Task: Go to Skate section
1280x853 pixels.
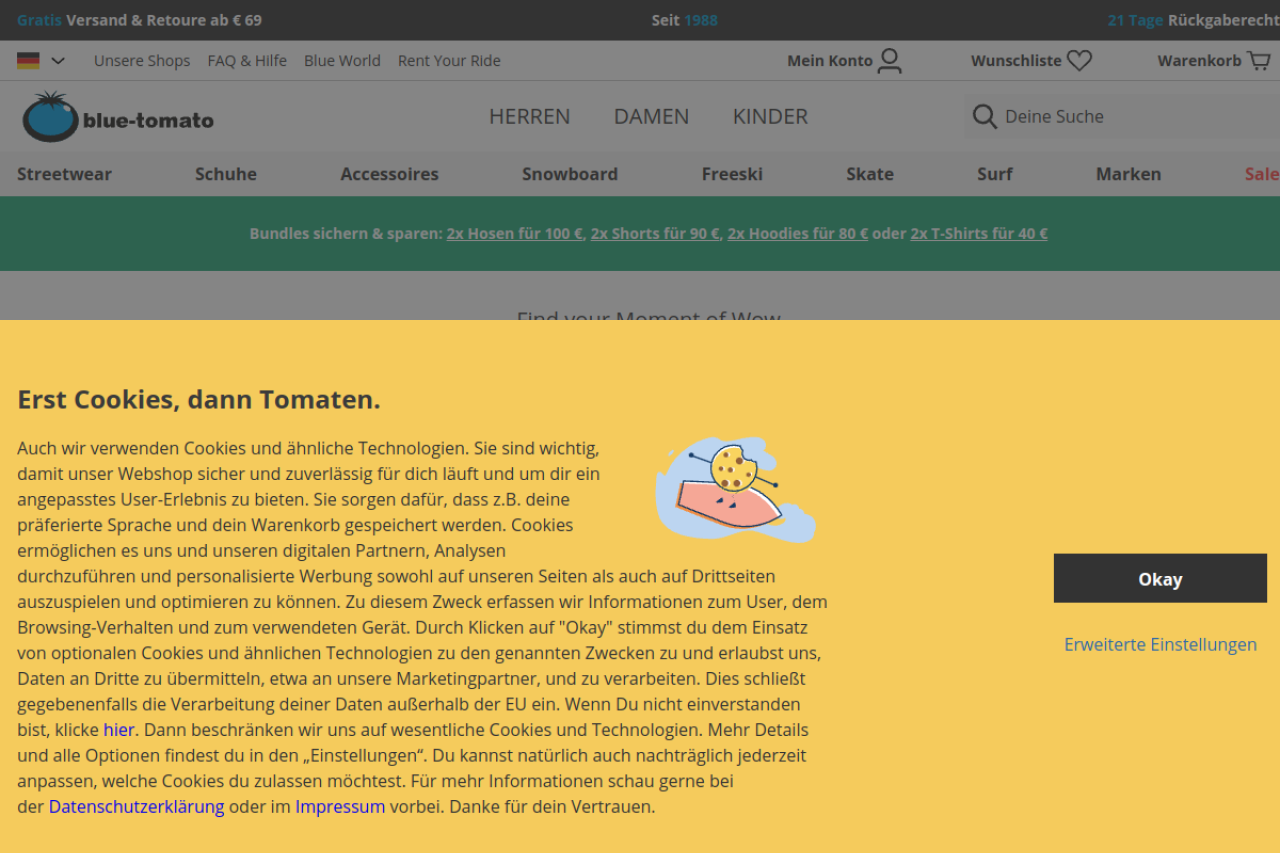Action: [x=870, y=174]
